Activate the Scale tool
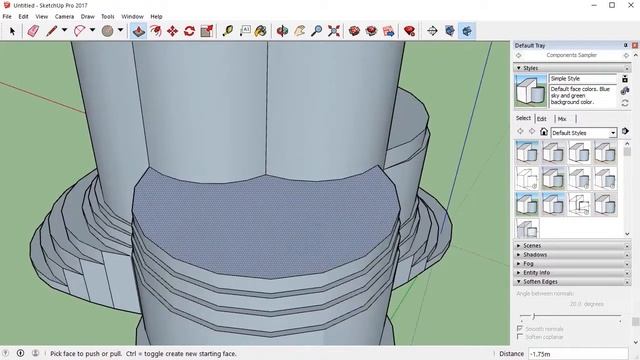This screenshot has height=360, width=640. pyautogui.click(x=207, y=31)
